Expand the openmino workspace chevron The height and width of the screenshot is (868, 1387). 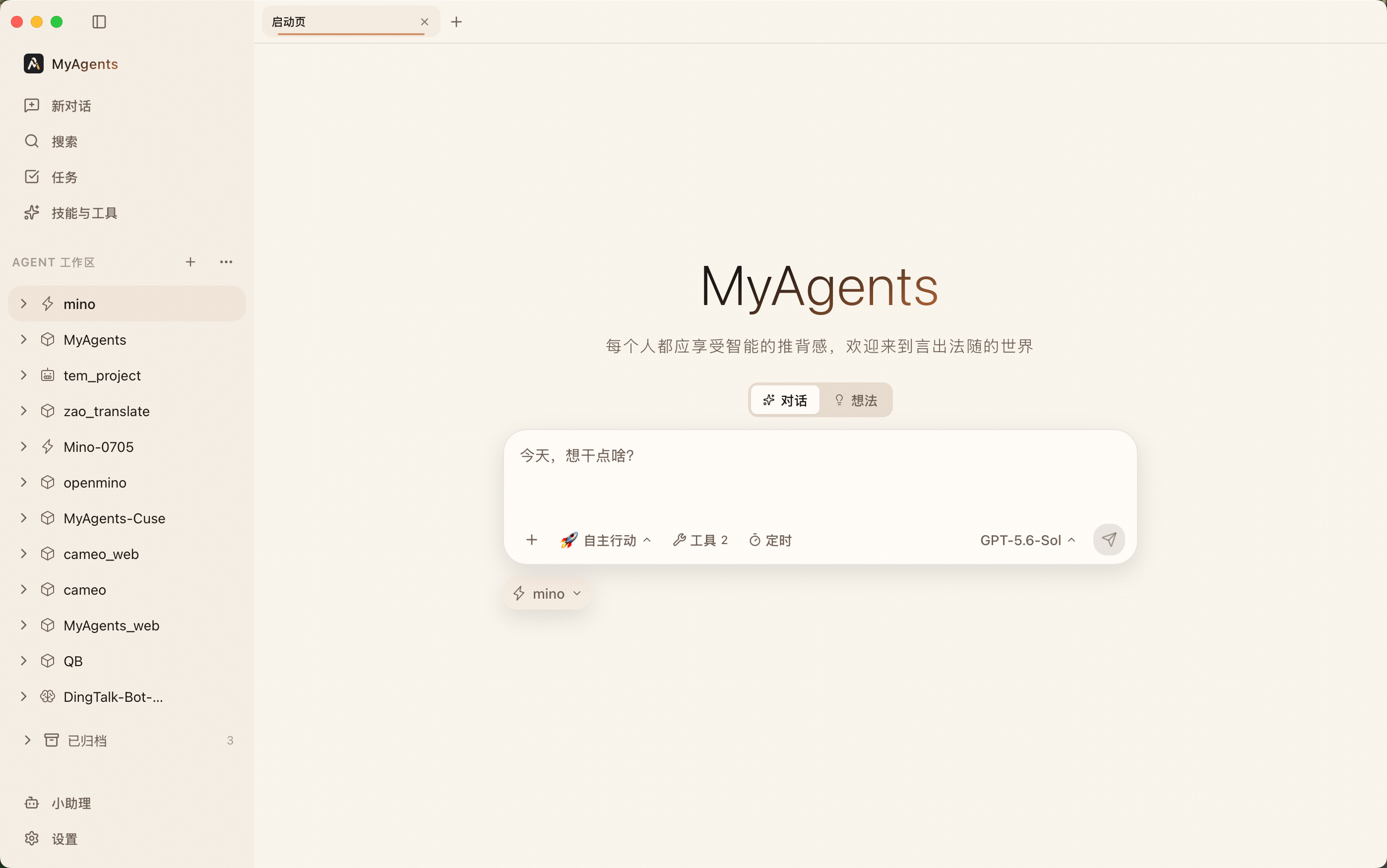pyautogui.click(x=23, y=482)
